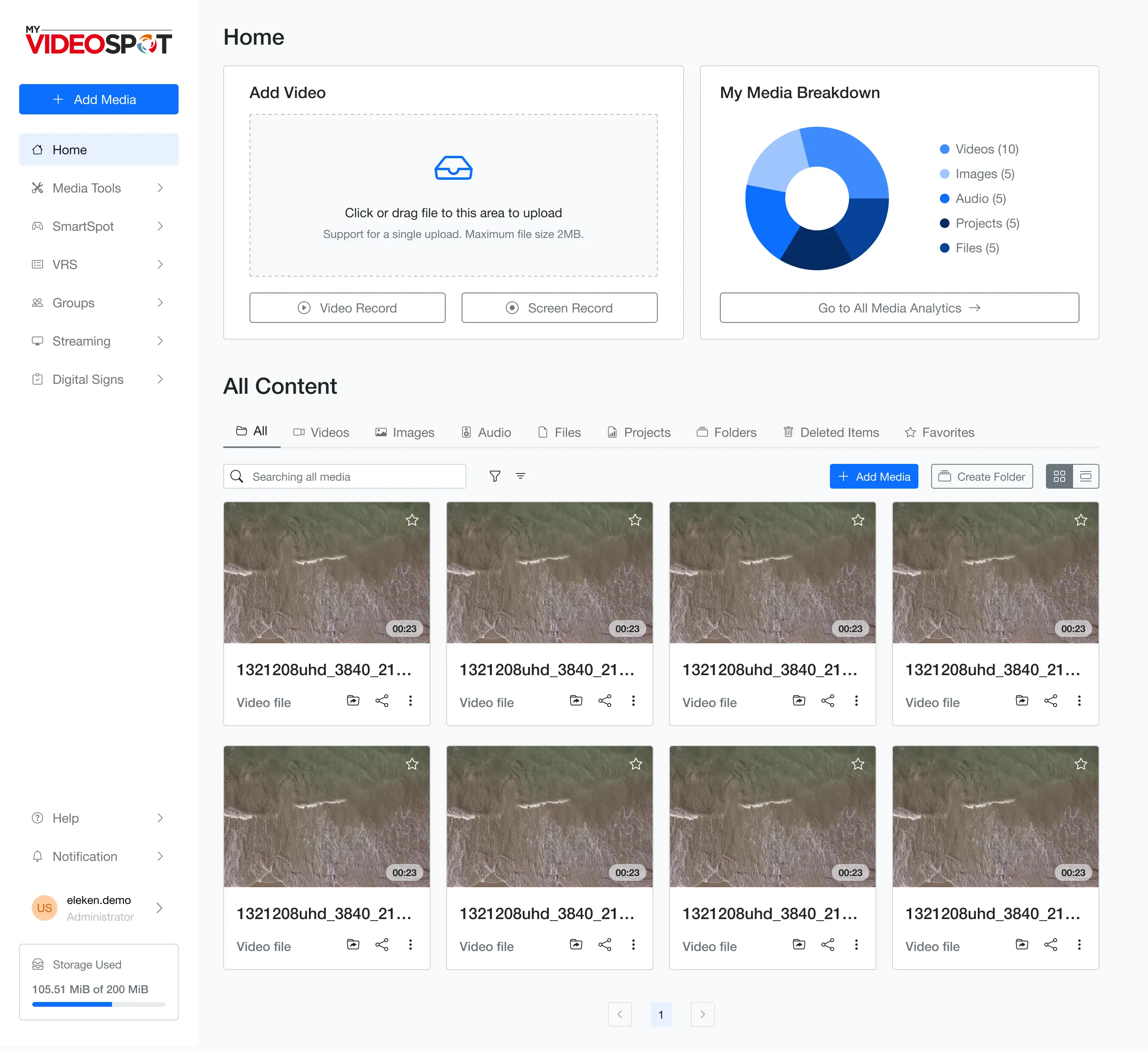Switch to list view layout
The width and height of the screenshot is (1148, 1049).
pyautogui.click(x=1086, y=476)
